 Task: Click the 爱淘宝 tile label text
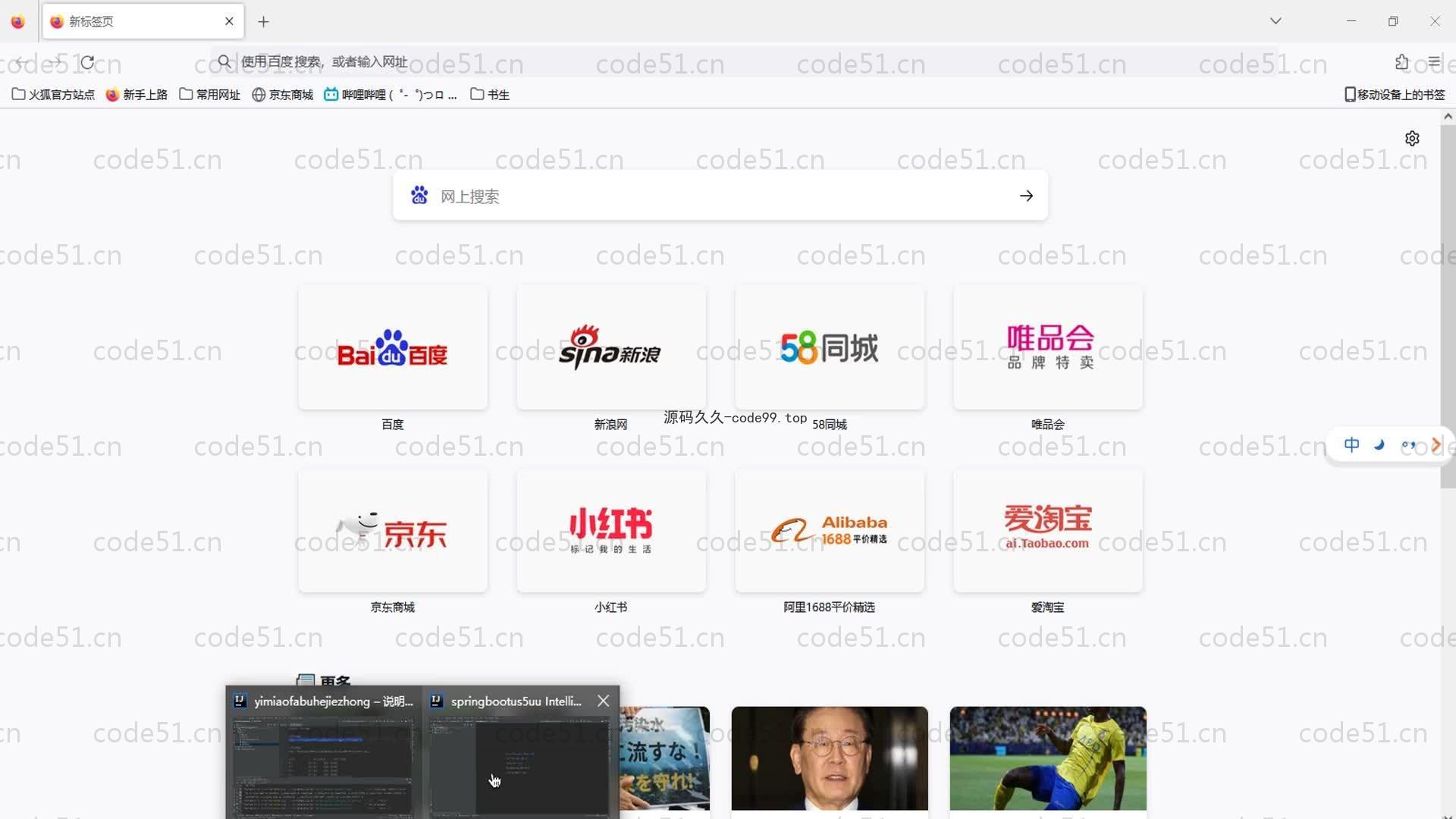[x=1048, y=607]
